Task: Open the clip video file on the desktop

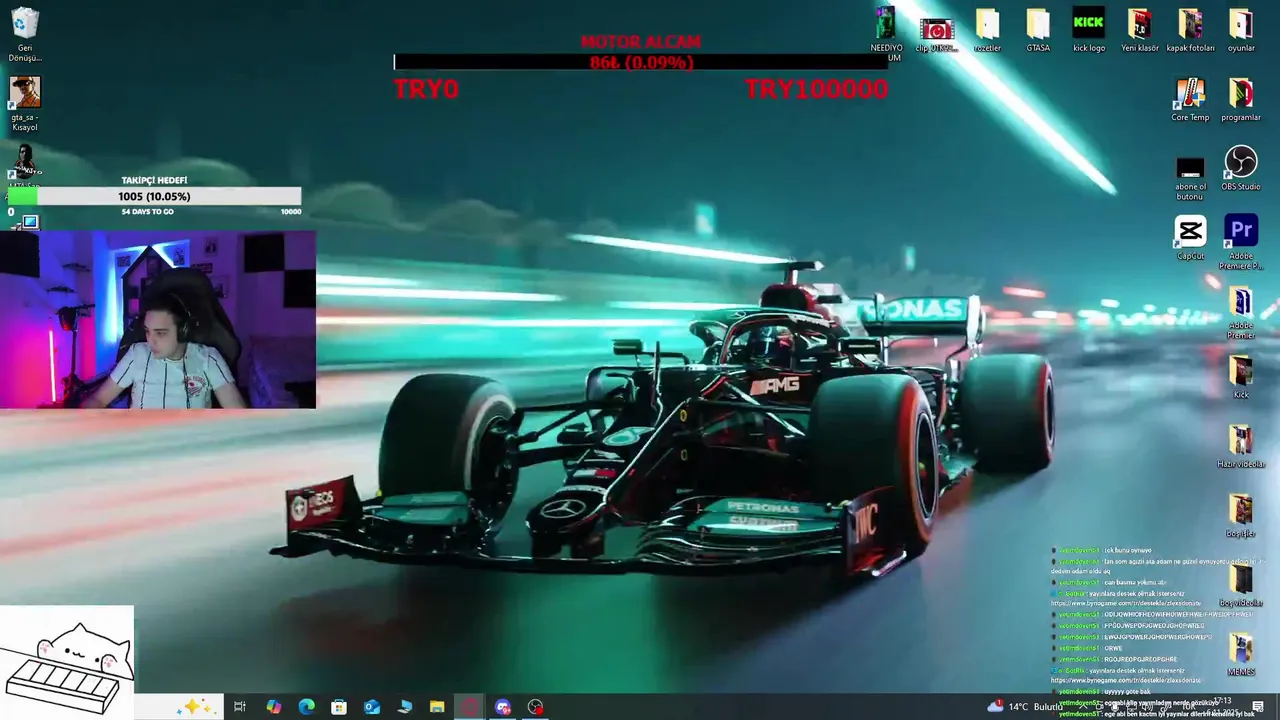Action: tap(937, 35)
